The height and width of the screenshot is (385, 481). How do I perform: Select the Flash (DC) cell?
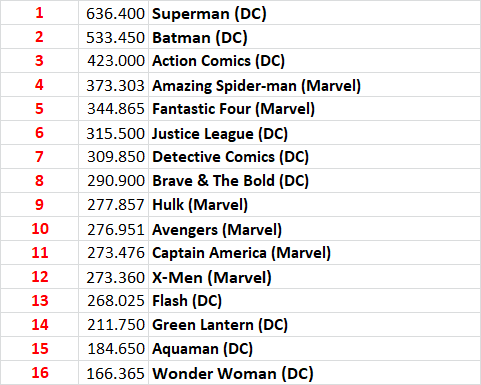click(314, 301)
